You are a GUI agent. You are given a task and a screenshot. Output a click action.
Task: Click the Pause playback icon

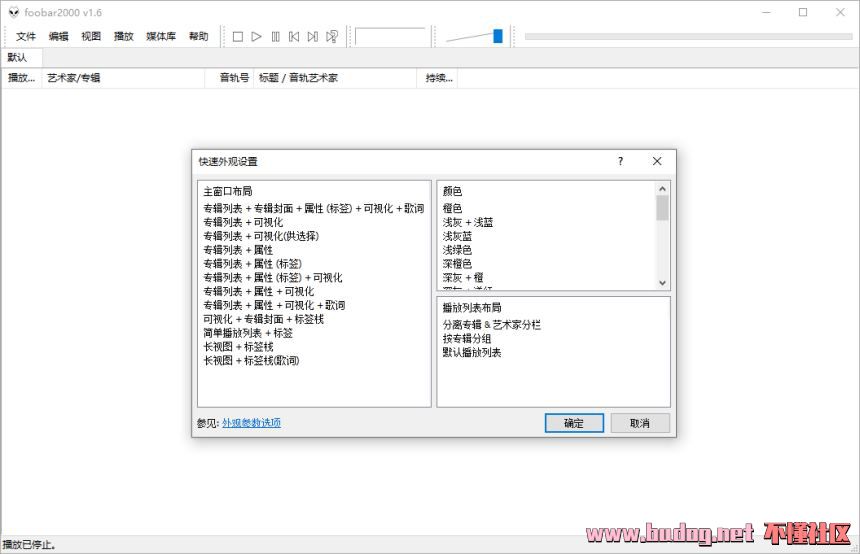275,37
